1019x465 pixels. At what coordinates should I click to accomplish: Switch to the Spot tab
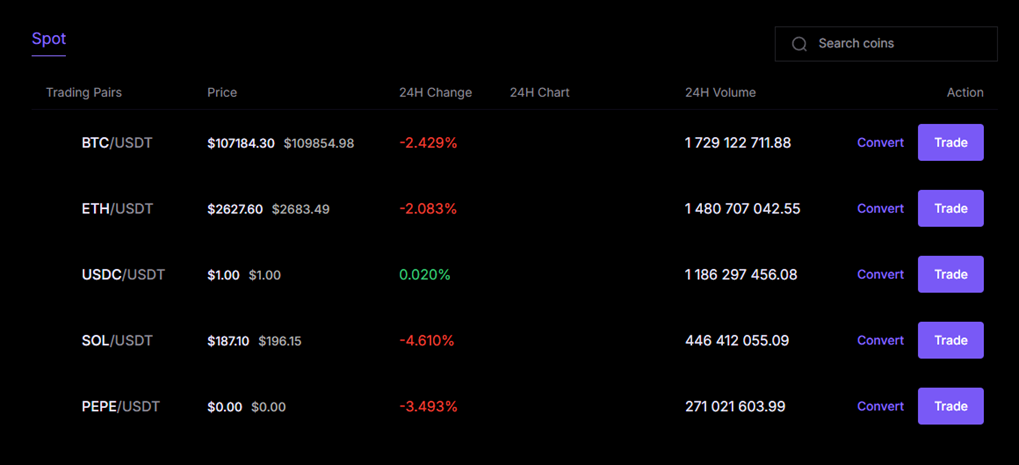point(48,39)
